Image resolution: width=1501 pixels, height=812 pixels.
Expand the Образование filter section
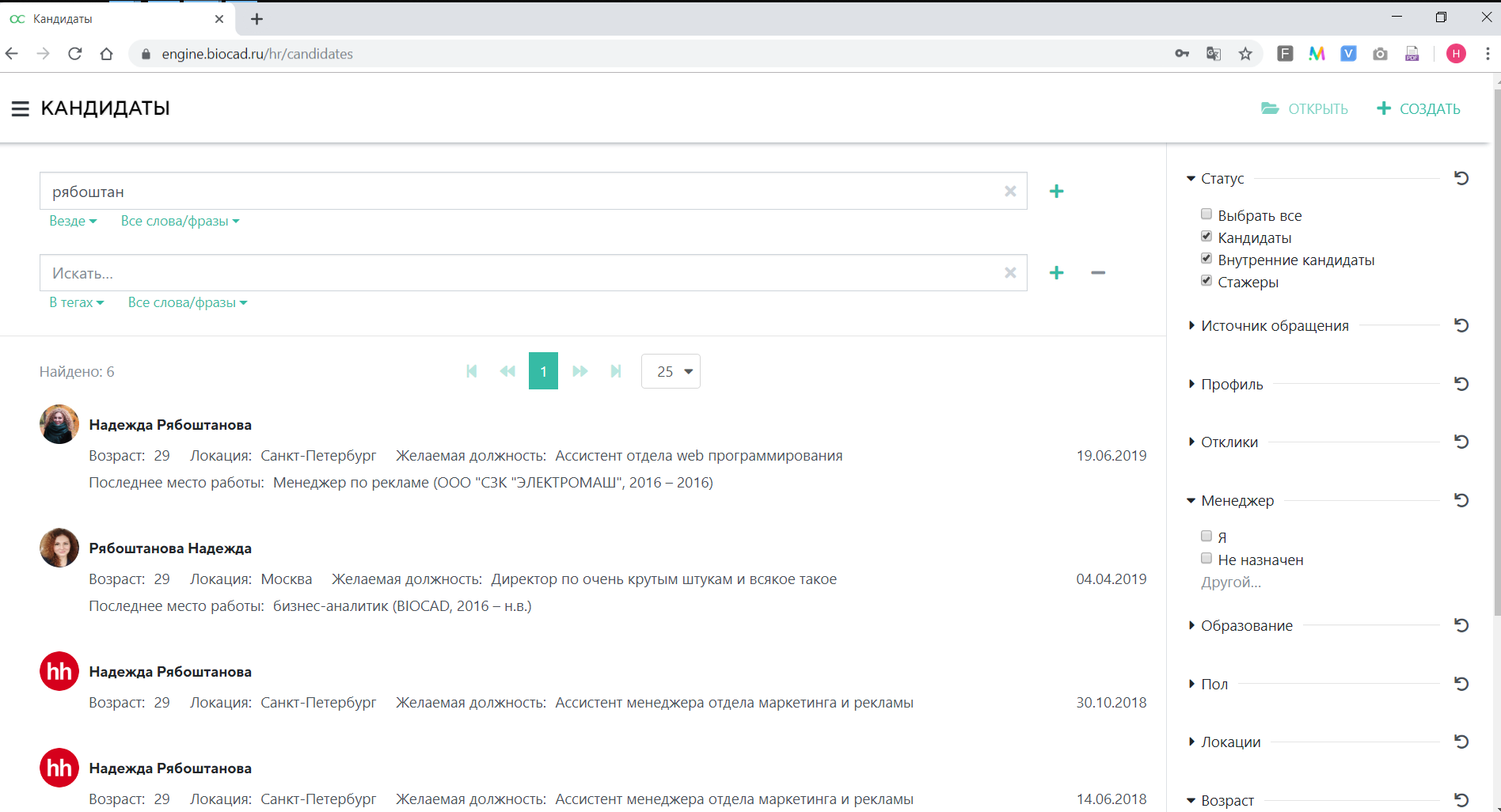1246,626
